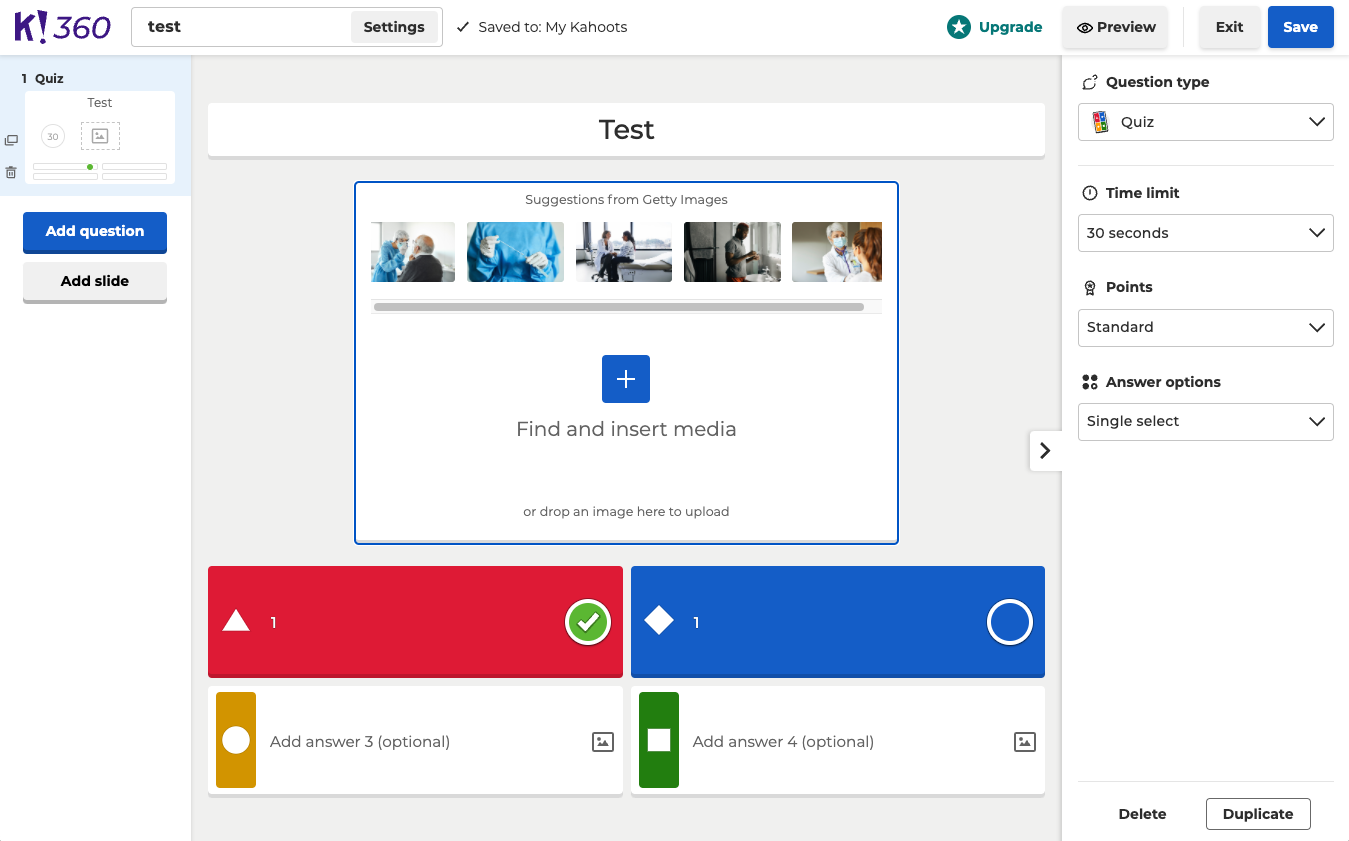Select fifth Getty image with masked doctor
Screen dimensions: 1349x841
837,252
